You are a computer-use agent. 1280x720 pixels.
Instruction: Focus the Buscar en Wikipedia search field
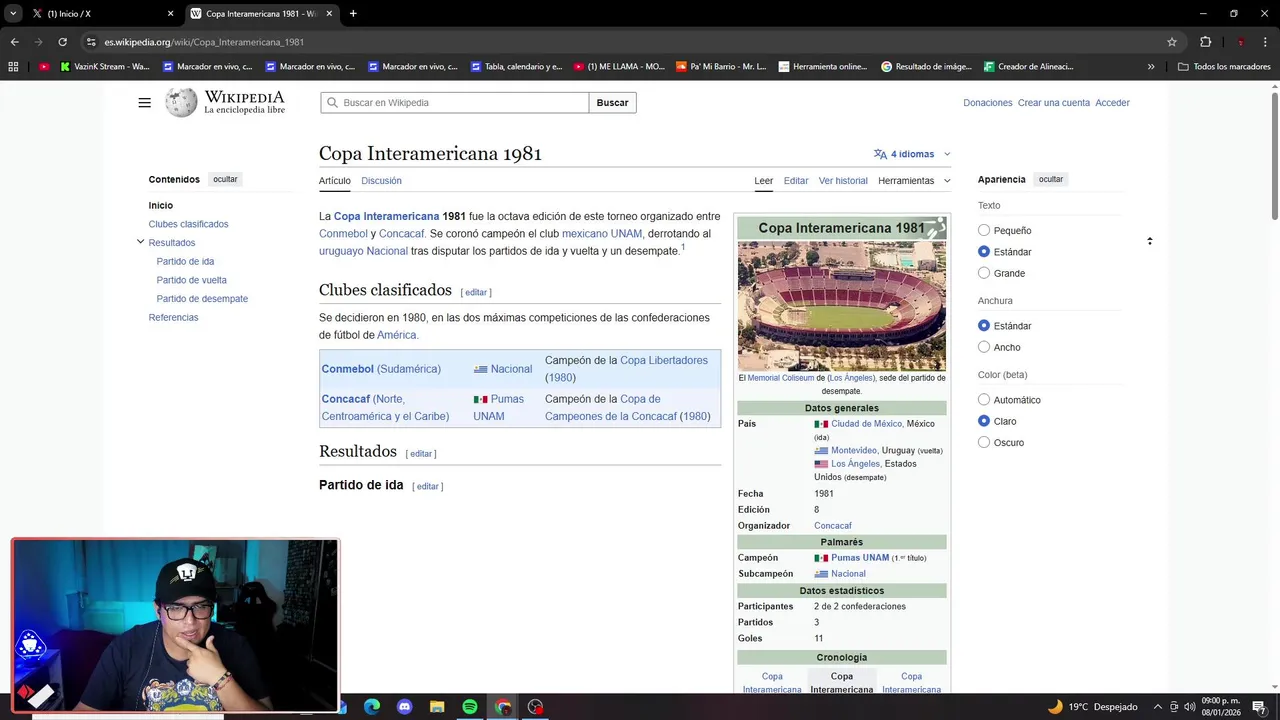(x=455, y=103)
